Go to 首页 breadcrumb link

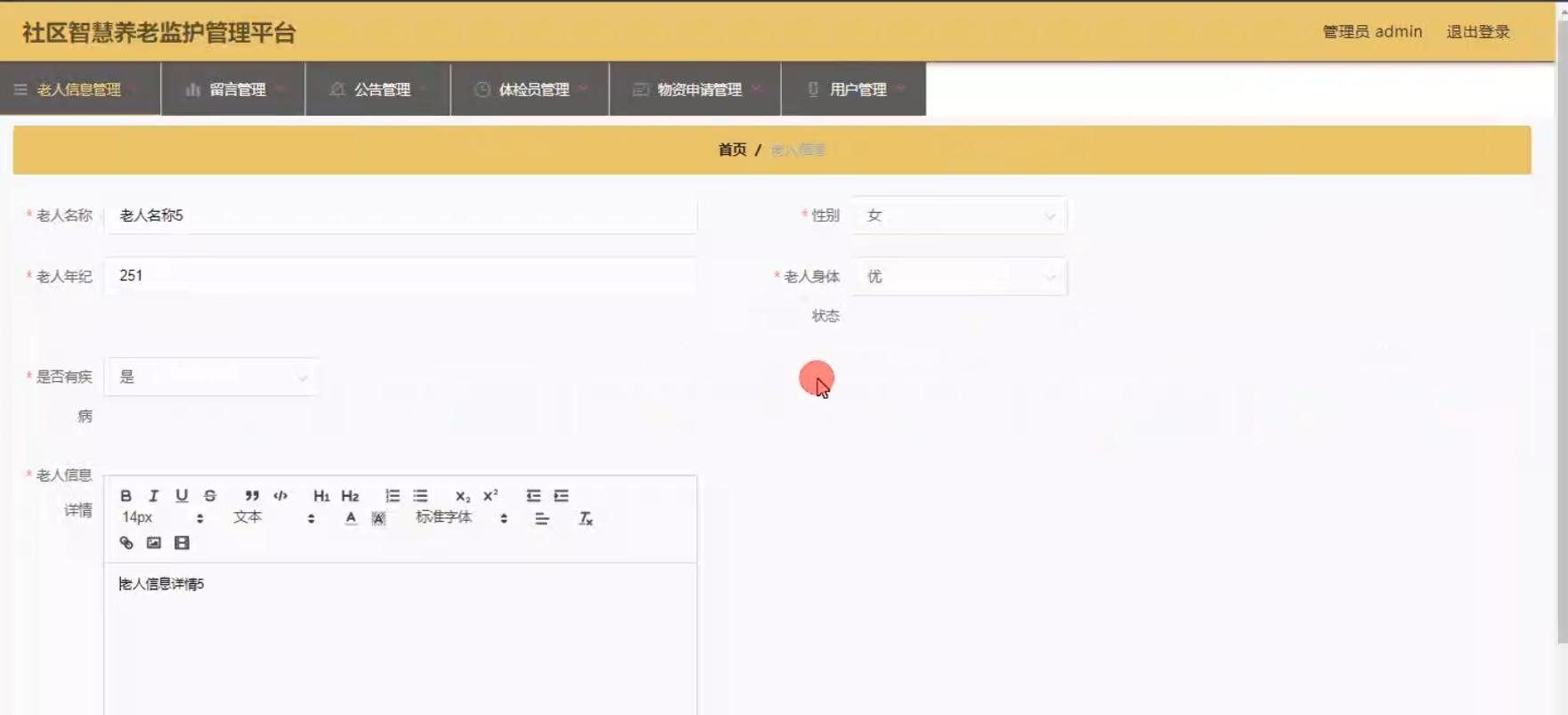(x=732, y=150)
